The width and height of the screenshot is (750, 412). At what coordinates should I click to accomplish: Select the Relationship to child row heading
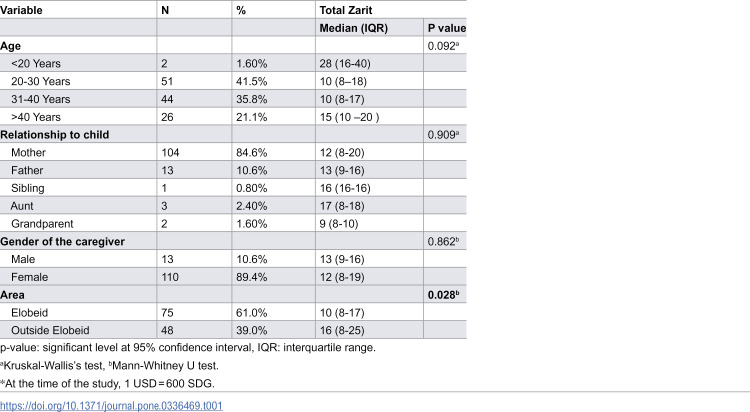click(x=55, y=135)
